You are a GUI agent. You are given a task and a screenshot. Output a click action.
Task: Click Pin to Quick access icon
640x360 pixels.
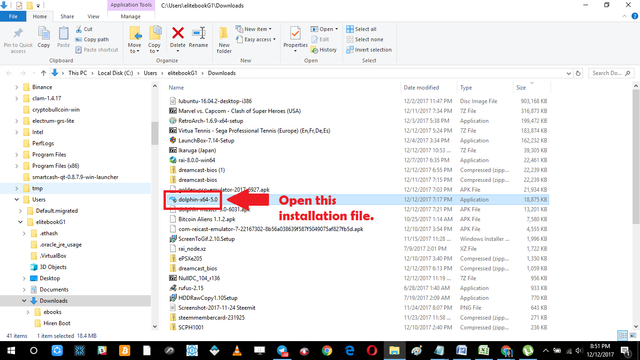[18, 34]
